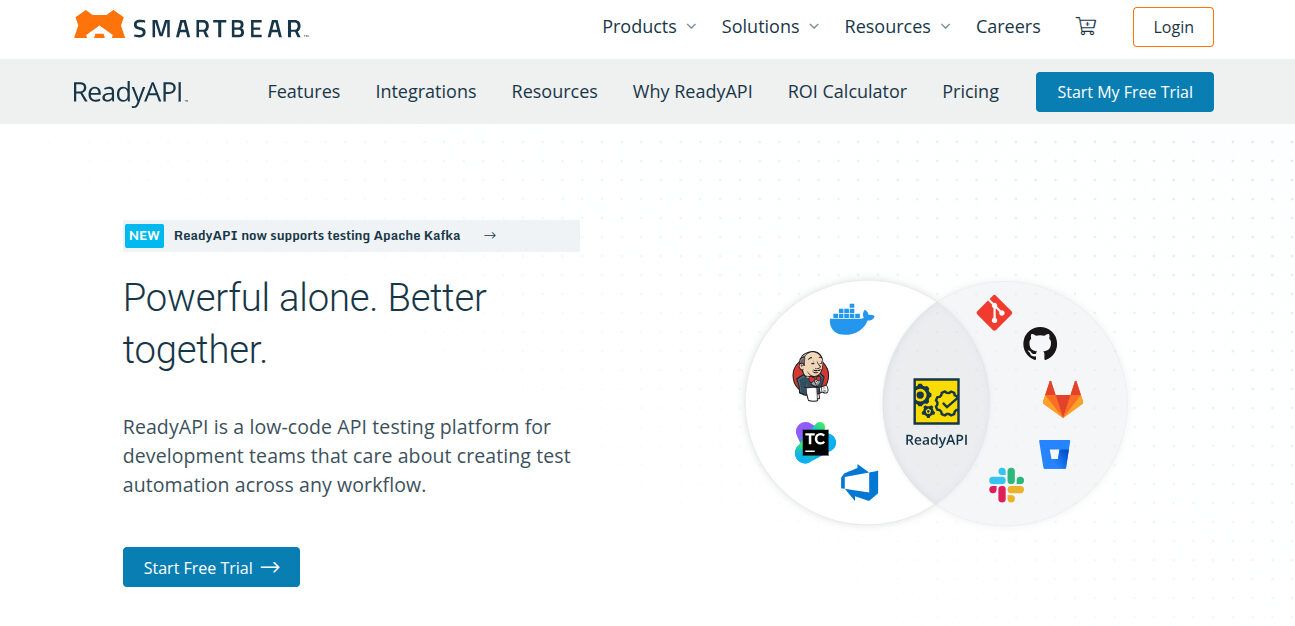Click the NEW badge on the banner
Viewport: 1295px width, 626px height.
click(145, 236)
